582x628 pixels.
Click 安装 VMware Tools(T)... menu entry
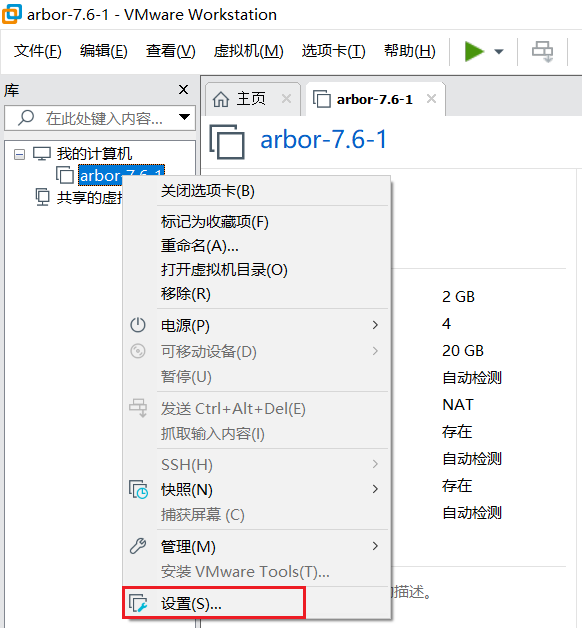[x=257, y=572]
